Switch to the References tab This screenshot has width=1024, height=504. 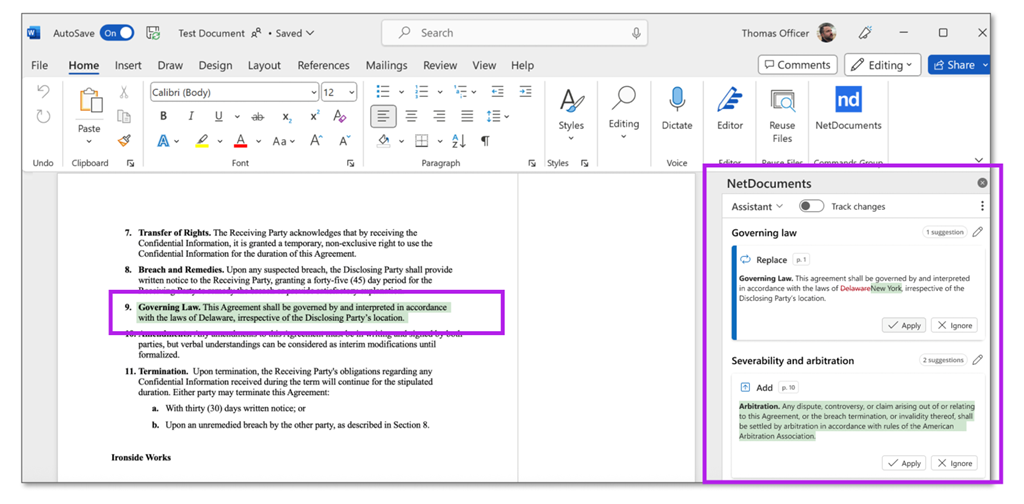point(323,65)
